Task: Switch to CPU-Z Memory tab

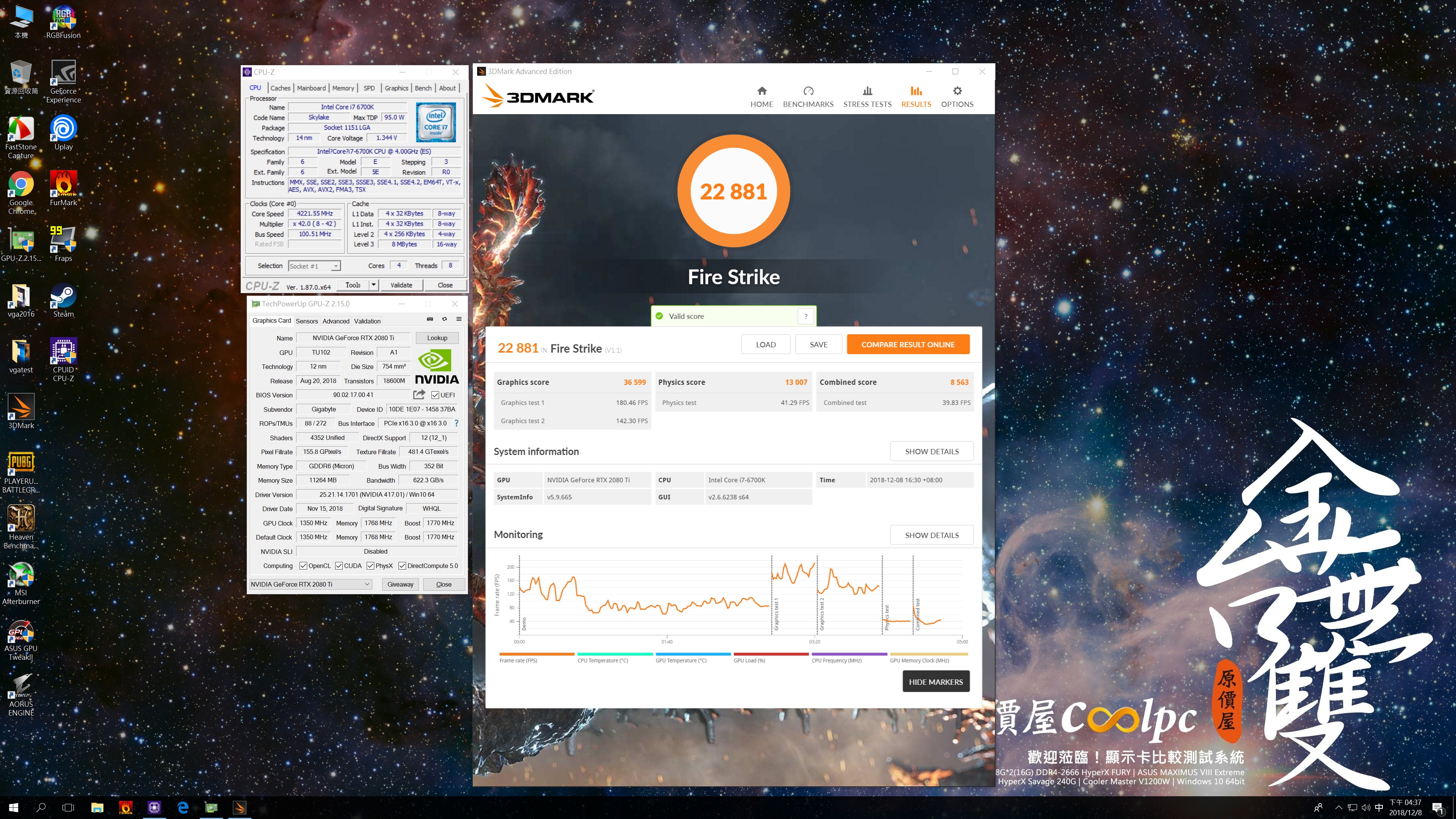Action: tap(343, 88)
